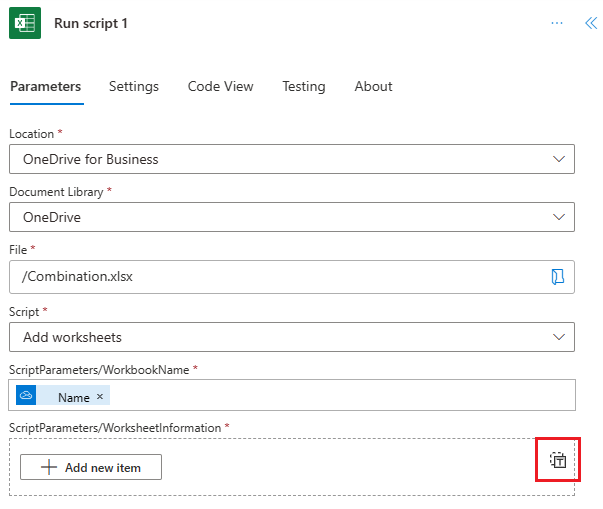This screenshot has height=509, width=603.
Task: Click the ScriptParameters/WorksheetInformation label
Action: click(x=115, y=428)
